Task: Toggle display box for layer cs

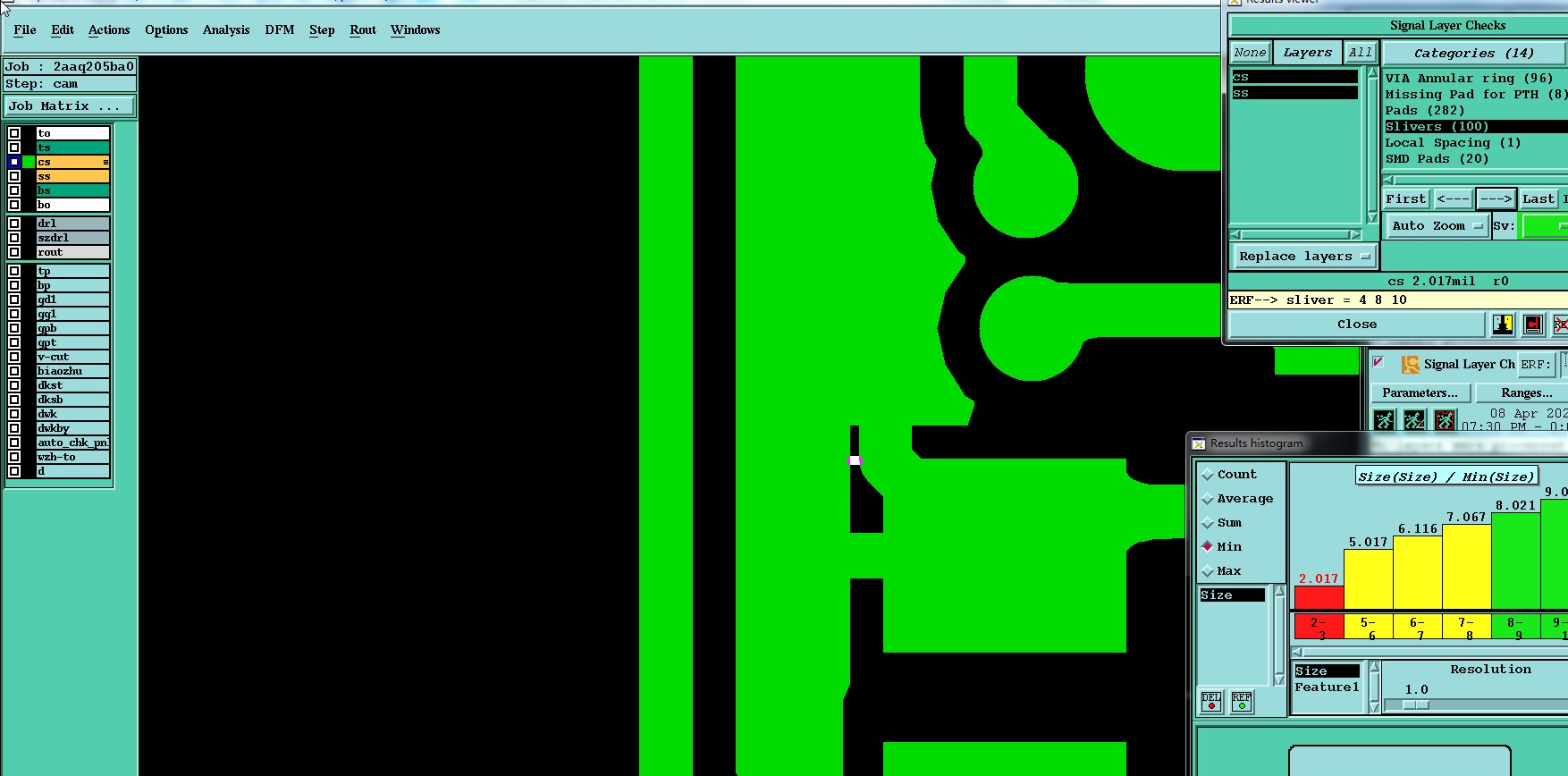Action: [x=14, y=162]
